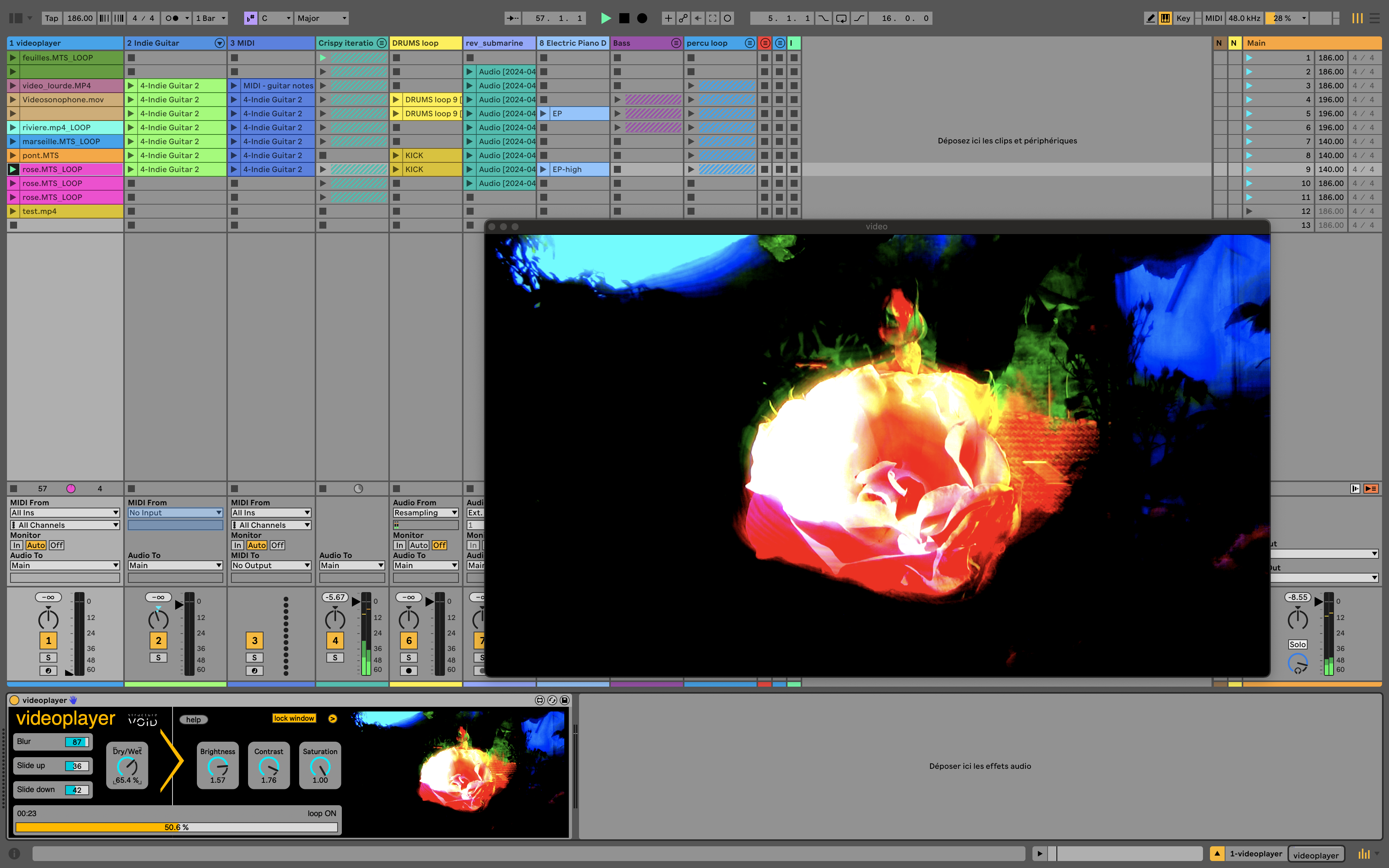Toggle the videoplayer device activator
This screenshot has width=1389, height=868.
click(x=15, y=700)
